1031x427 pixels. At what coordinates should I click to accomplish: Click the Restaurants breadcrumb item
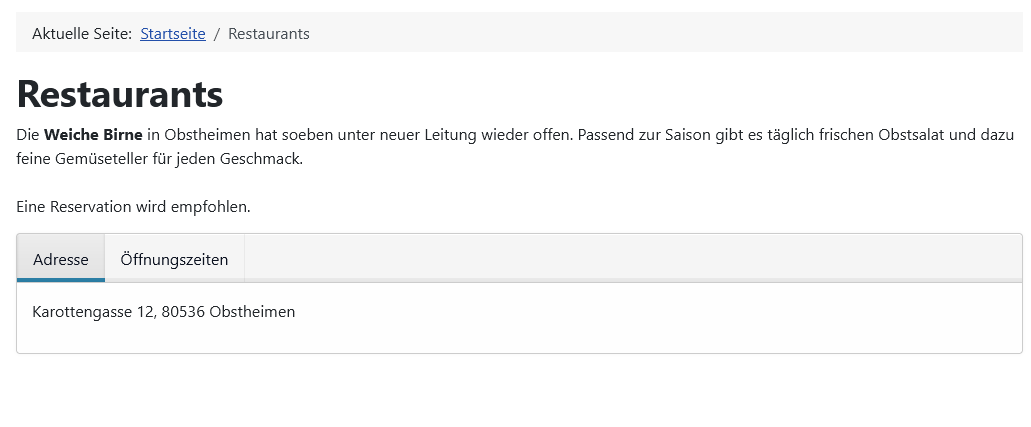point(269,34)
